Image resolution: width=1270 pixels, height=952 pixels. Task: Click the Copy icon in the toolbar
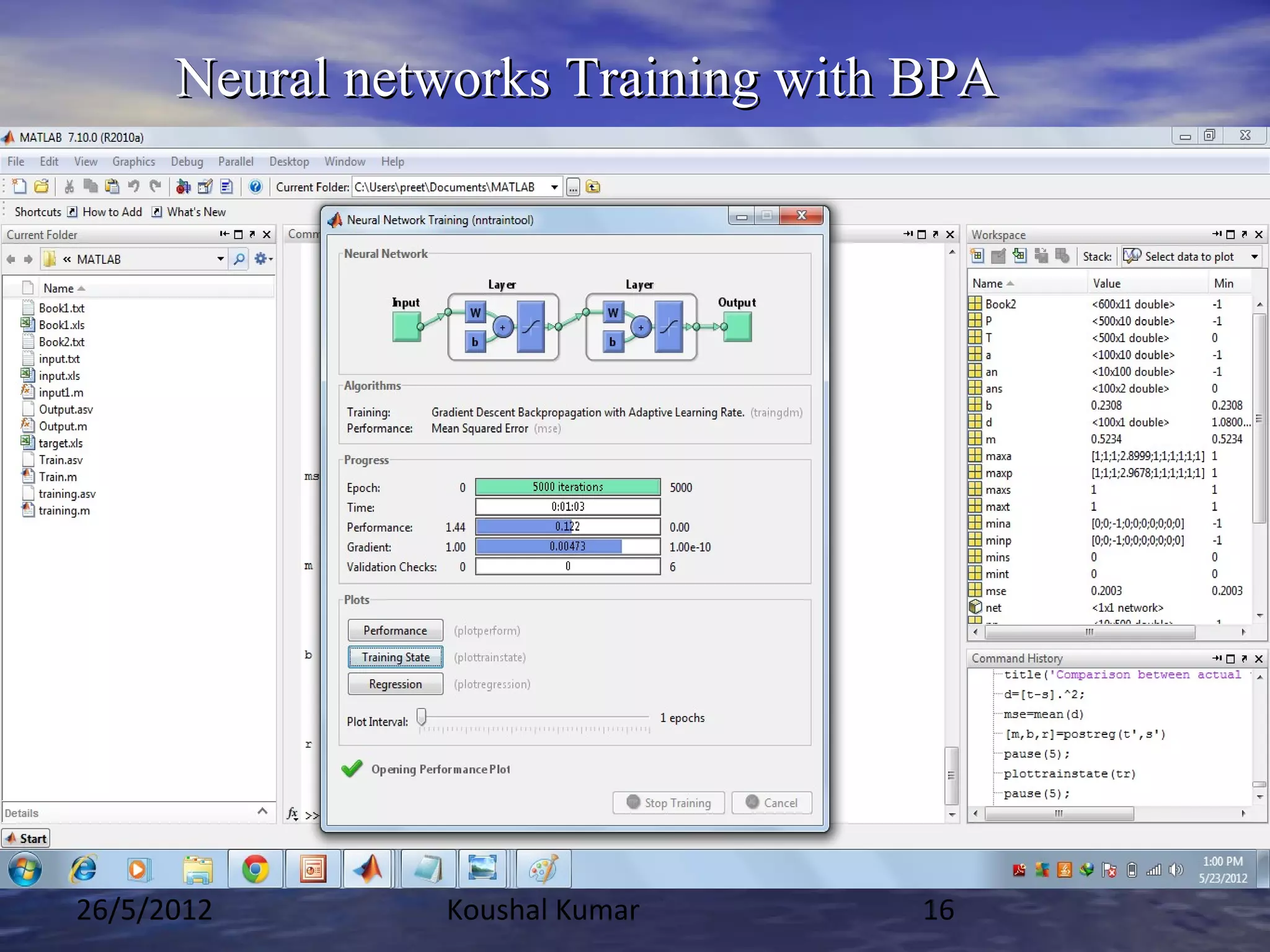(91, 186)
